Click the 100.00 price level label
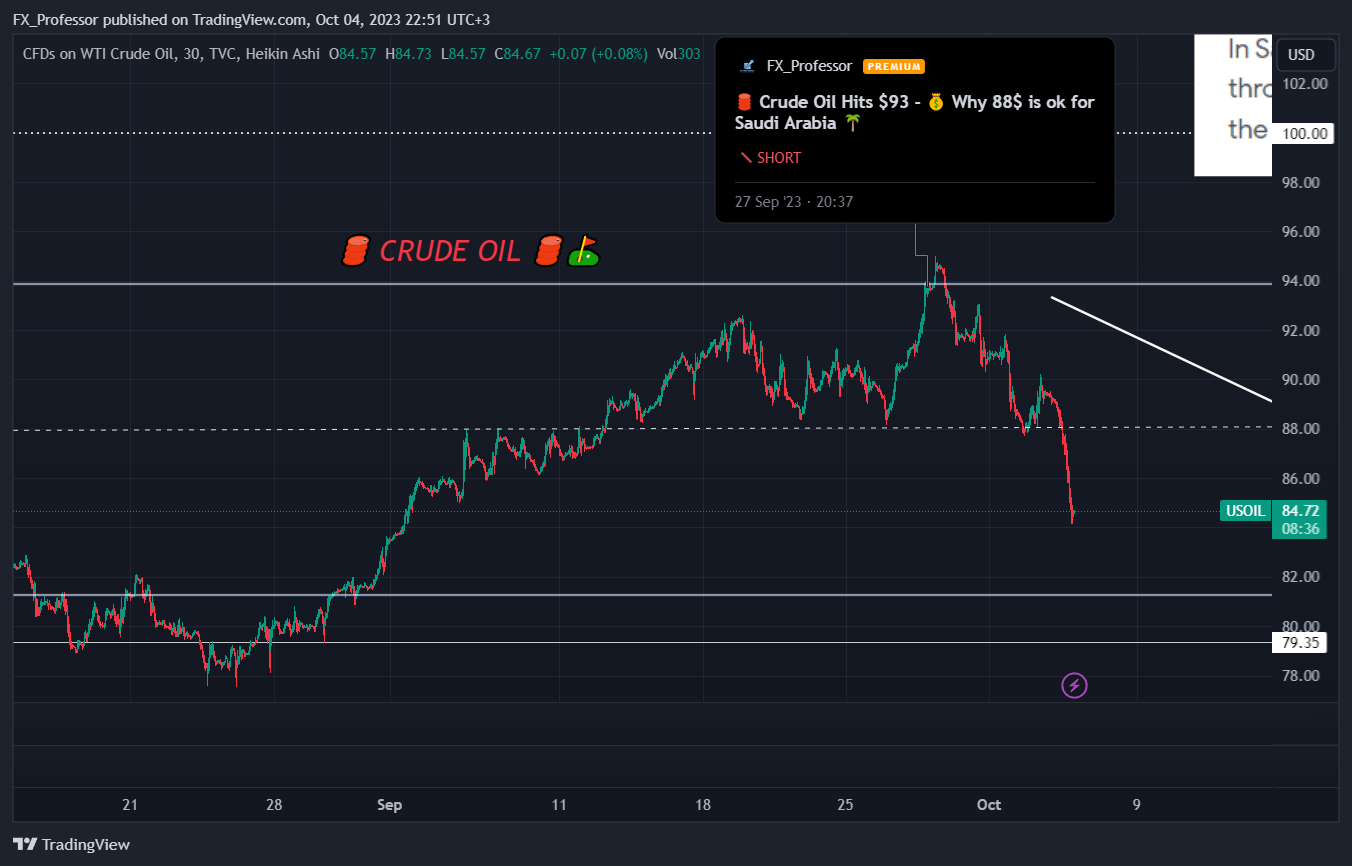Image resolution: width=1352 pixels, height=866 pixels. pos(1304,133)
